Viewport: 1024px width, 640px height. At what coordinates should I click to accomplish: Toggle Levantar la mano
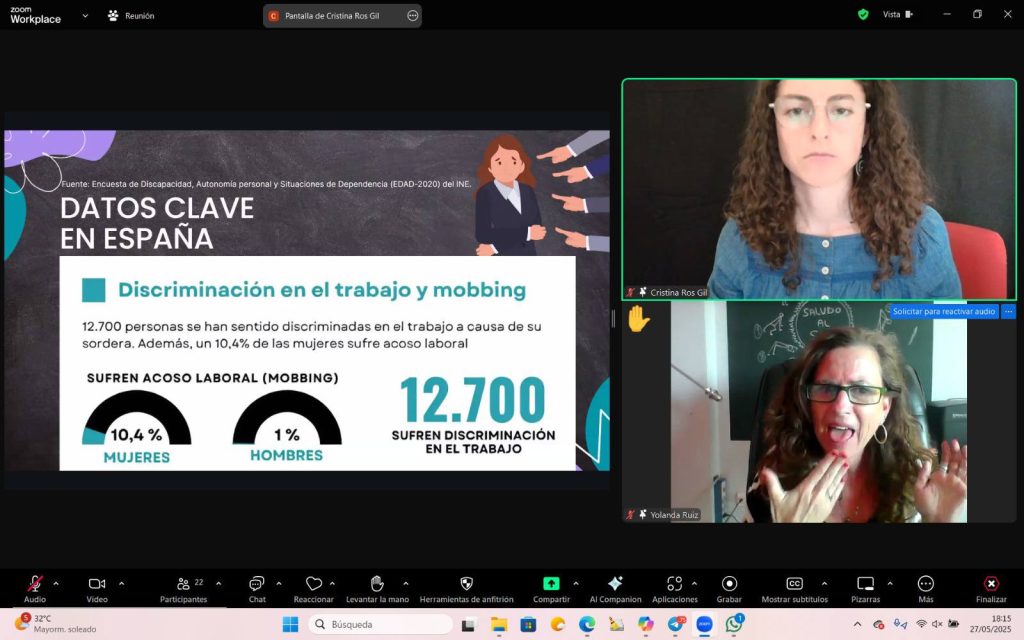(377, 588)
